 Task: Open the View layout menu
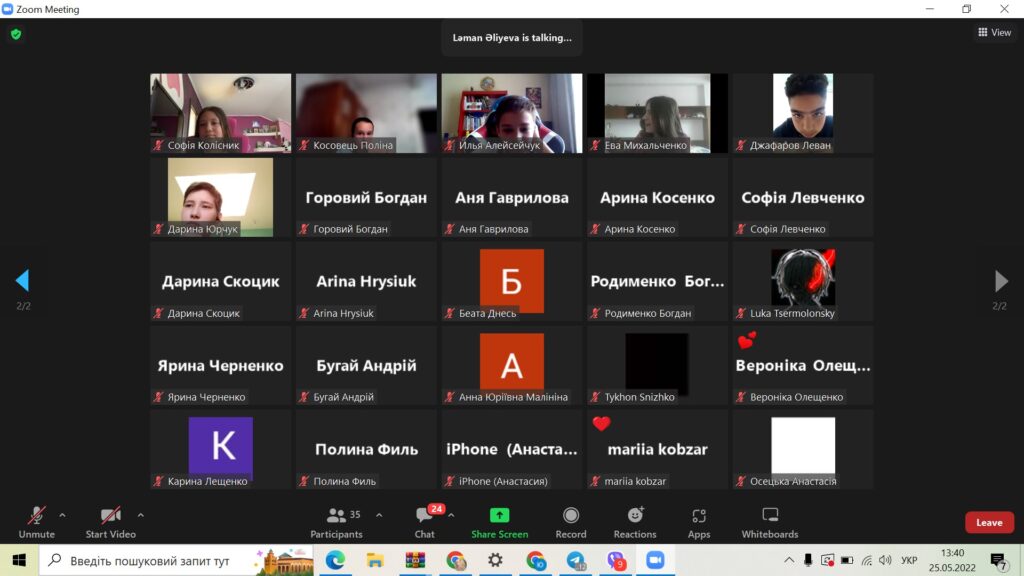(x=994, y=33)
